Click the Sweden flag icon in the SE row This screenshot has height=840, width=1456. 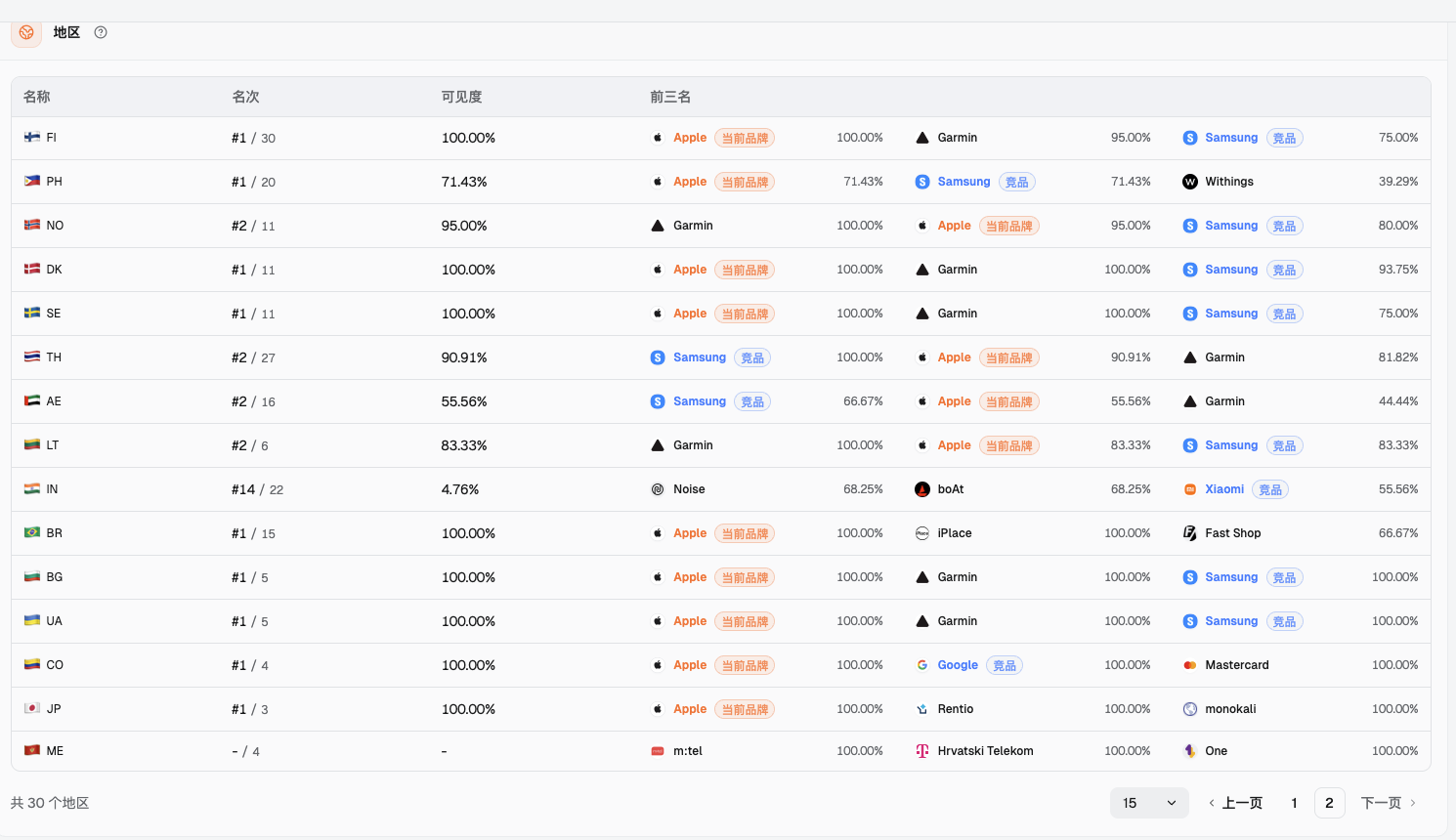point(32,314)
